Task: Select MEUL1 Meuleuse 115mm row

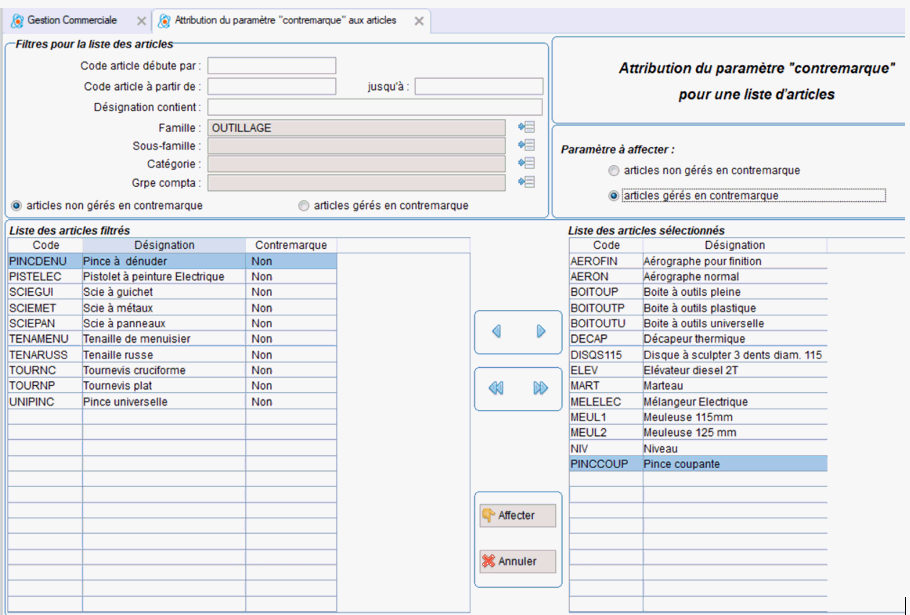Action: point(698,417)
